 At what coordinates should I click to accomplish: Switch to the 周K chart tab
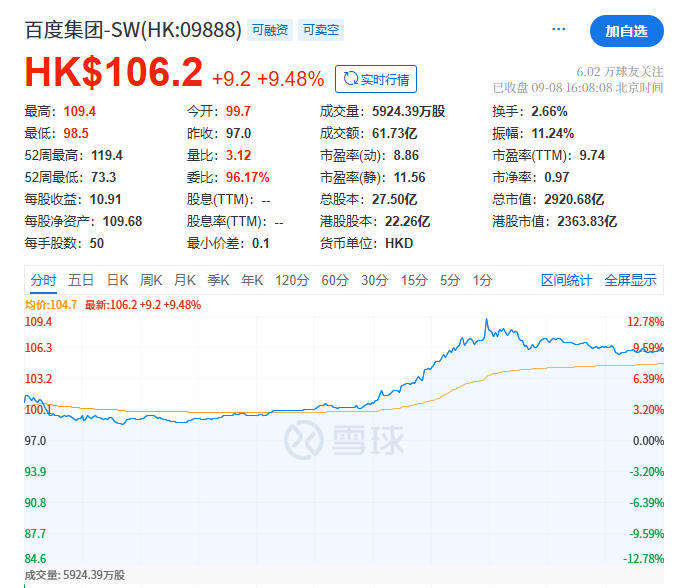coord(151,280)
